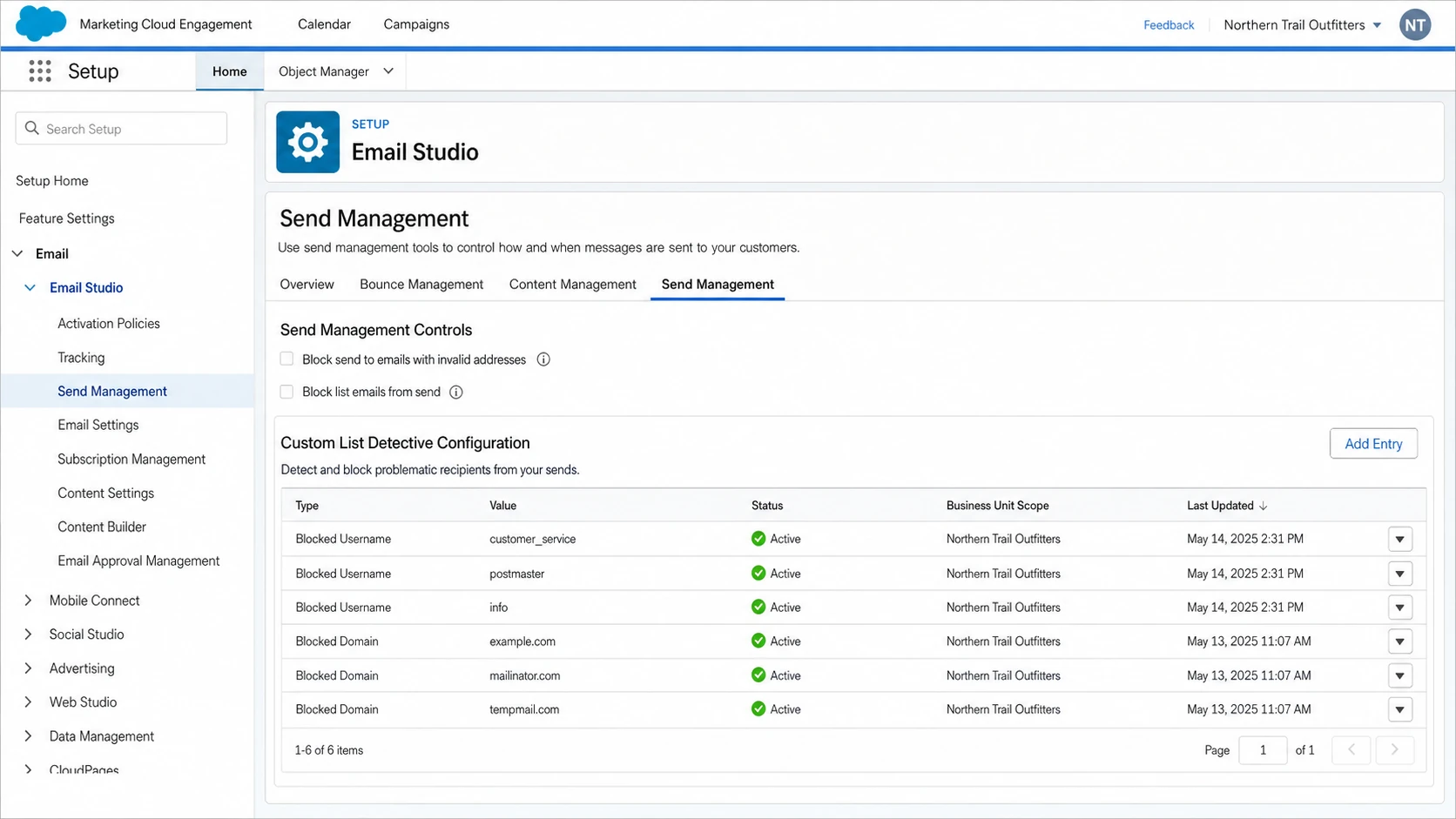Open the row actions menu for tempmail.com
The height and width of the screenshot is (819, 1456).
click(x=1400, y=709)
